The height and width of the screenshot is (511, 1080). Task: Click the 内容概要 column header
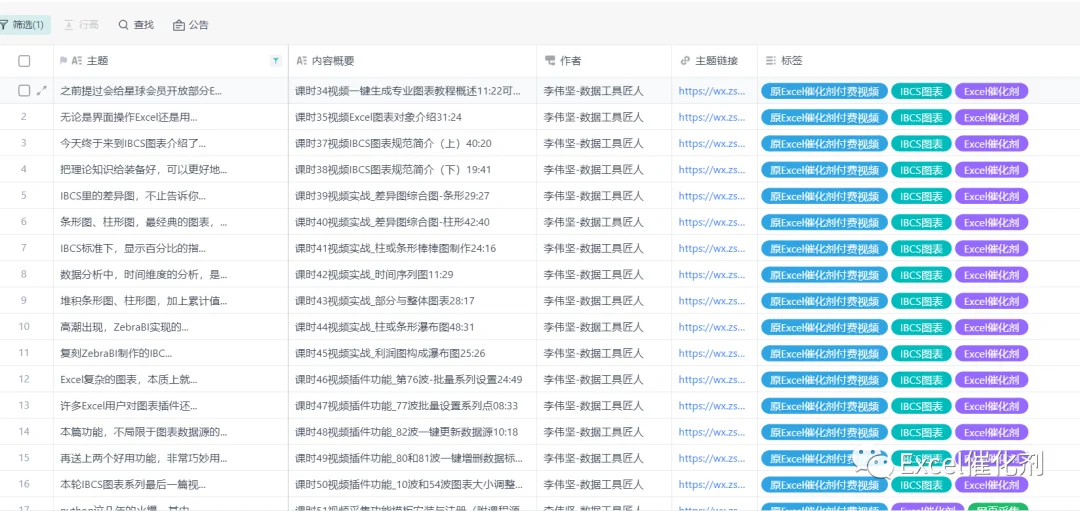tap(412, 61)
